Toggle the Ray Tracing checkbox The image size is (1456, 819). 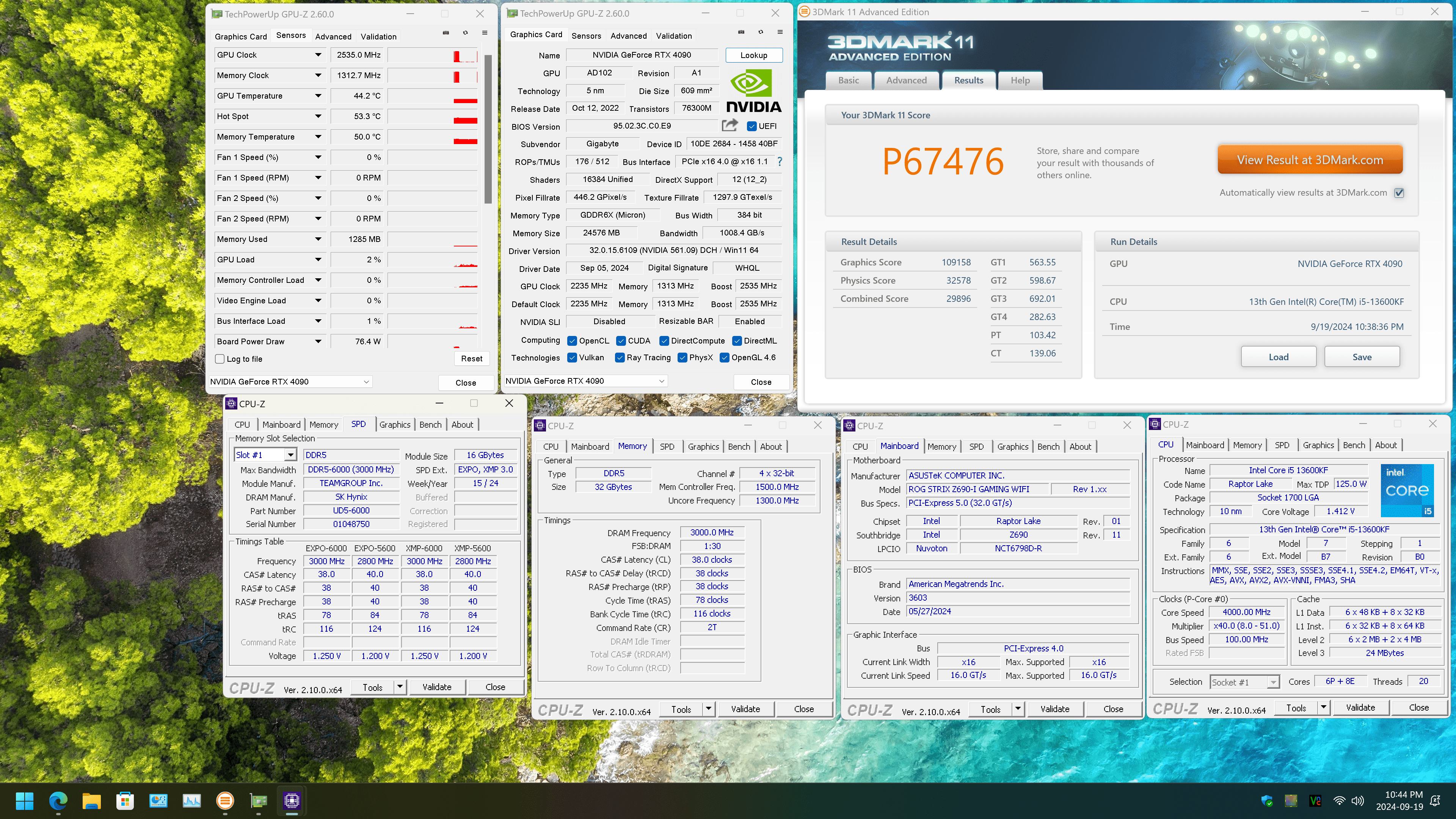[x=620, y=358]
